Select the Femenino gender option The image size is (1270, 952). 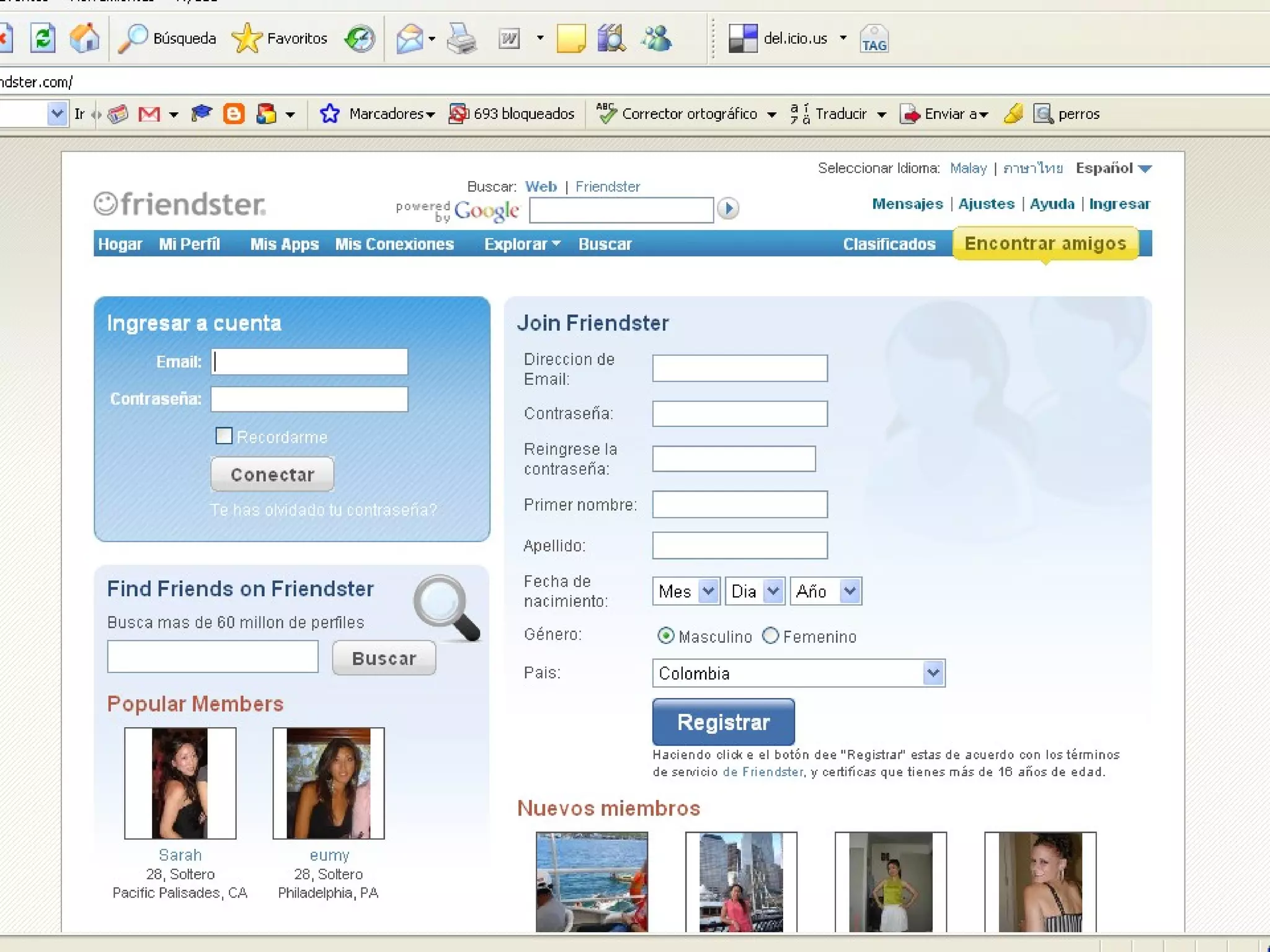click(x=770, y=636)
